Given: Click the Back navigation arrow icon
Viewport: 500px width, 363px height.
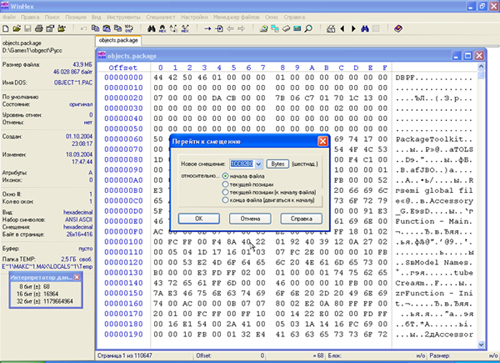Looking at the screenshot, I should (230, 29).
